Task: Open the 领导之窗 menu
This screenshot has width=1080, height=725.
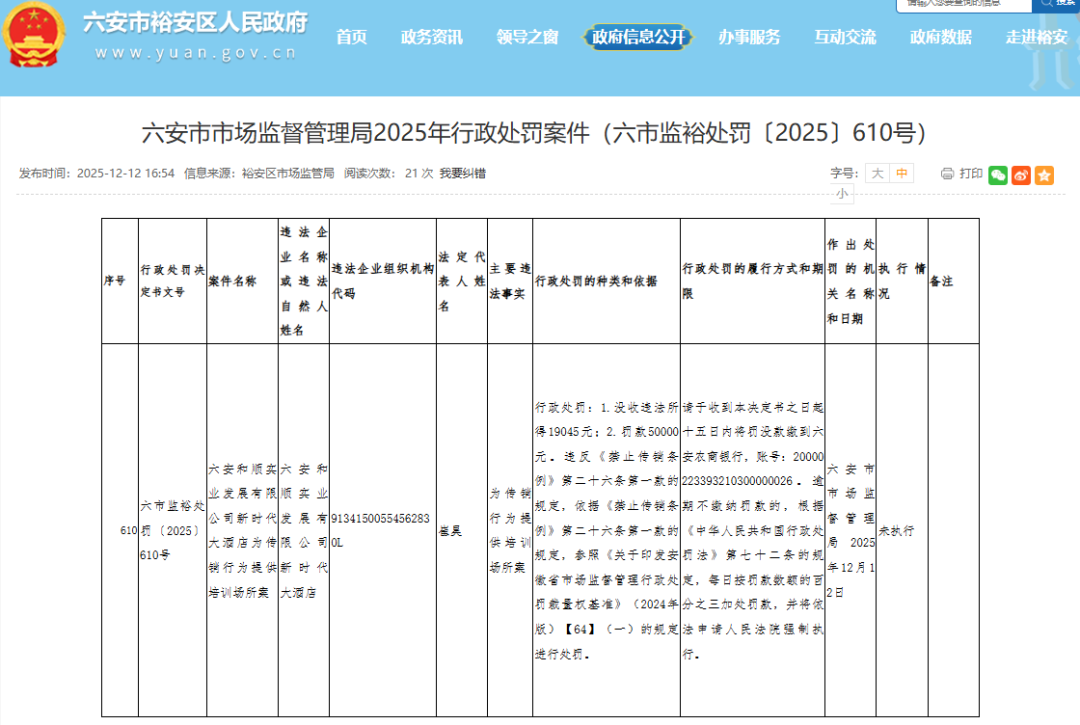Action: pos(526,36)
